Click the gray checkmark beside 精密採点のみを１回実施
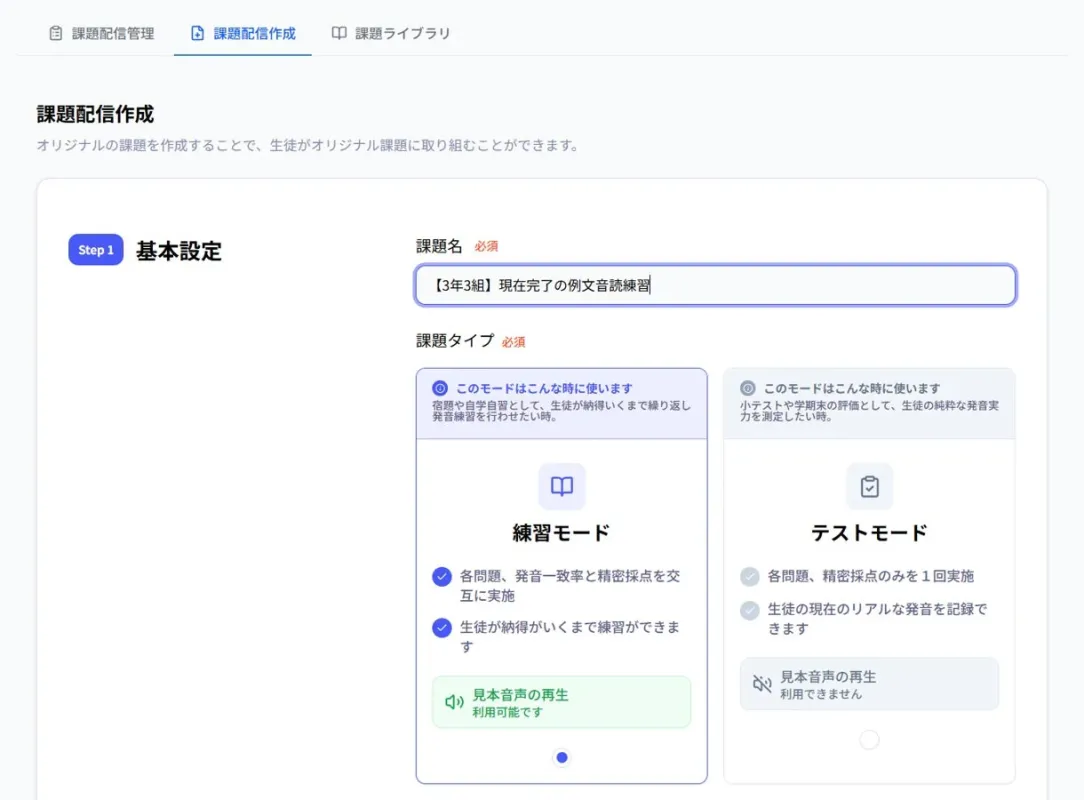Viewport: 1084px width, 800px height. point(747,575)
